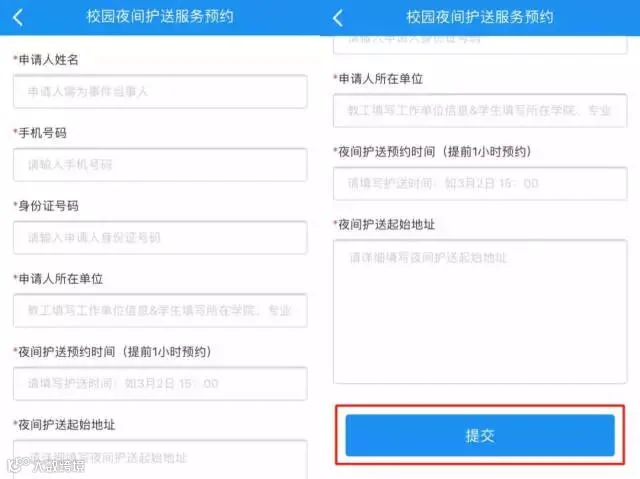Click left screen 申请人所在单位 input field
This screenshot has height=479, width=640.
coord(160,310)
